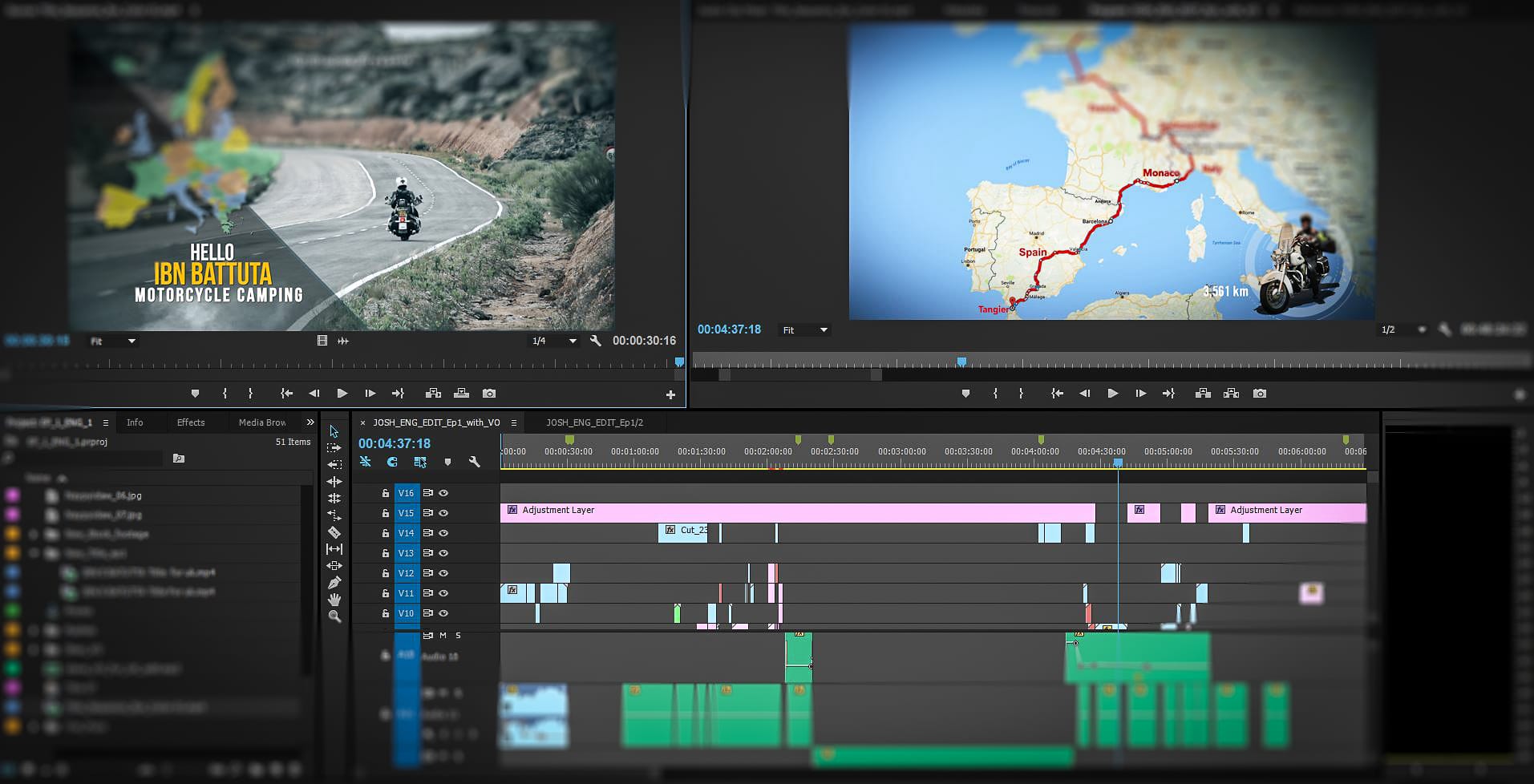1534x784 pixels.
Task: Open Program monitor Fit zoom dropdown
Action: 805,330
